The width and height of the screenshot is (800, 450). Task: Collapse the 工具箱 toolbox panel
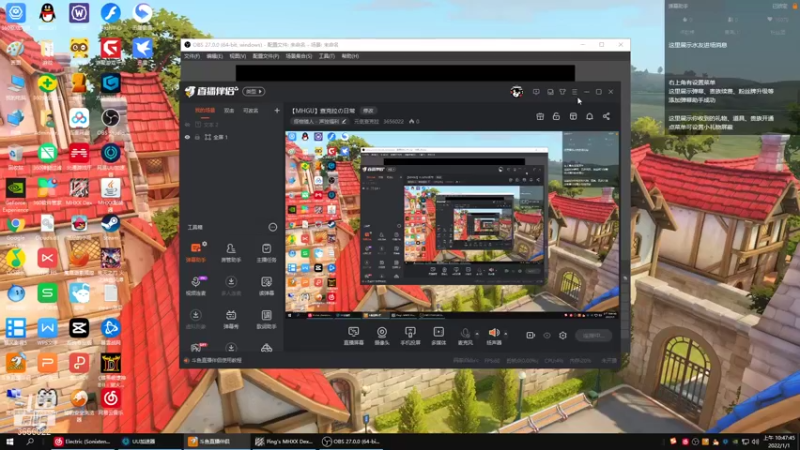273,227
